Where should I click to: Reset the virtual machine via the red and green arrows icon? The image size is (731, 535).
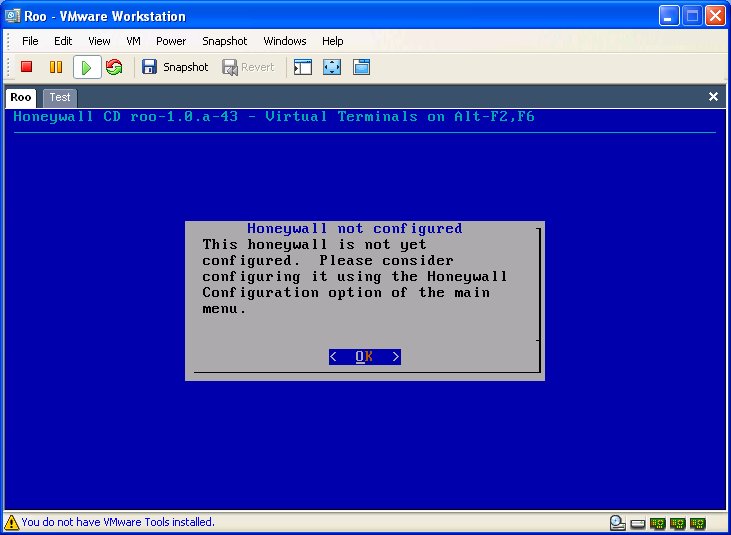point(114,67)
